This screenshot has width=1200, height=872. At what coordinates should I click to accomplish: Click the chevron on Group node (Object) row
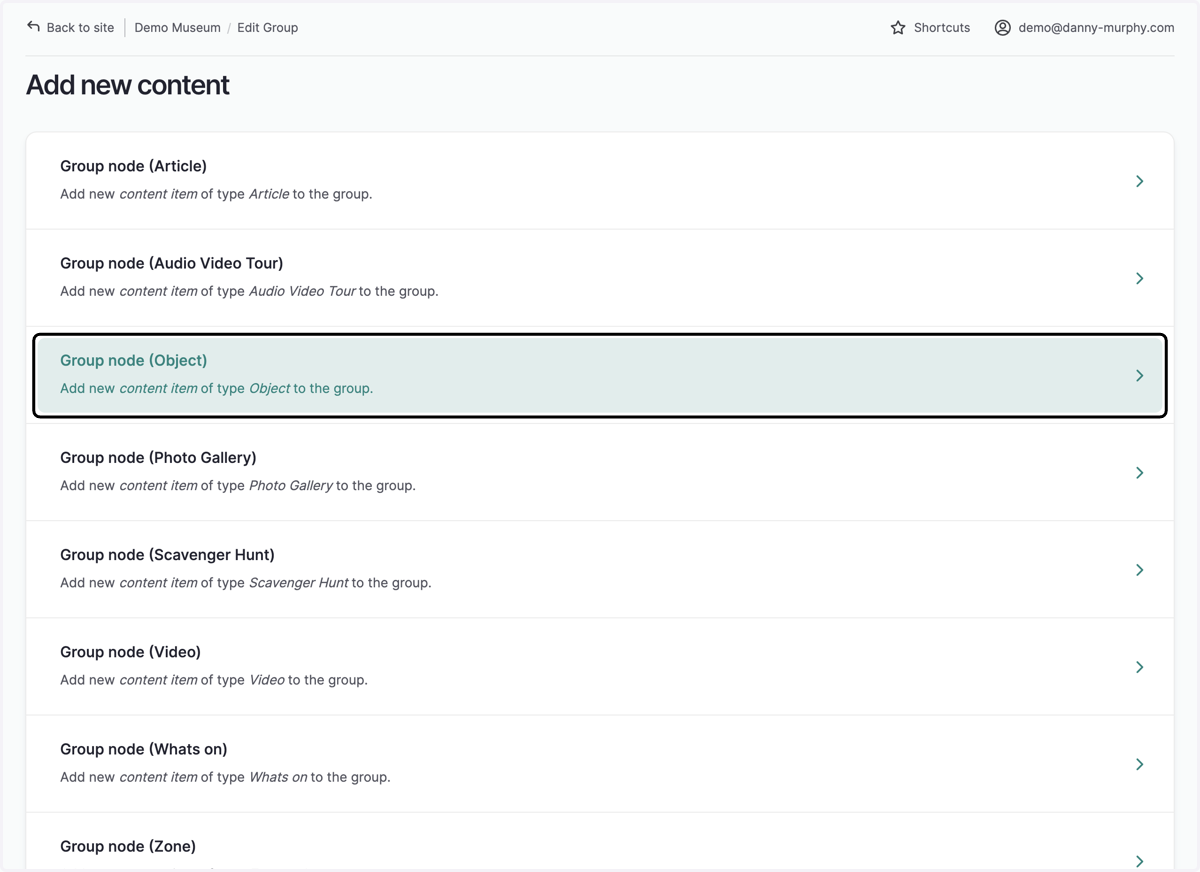coord(1139,375)
